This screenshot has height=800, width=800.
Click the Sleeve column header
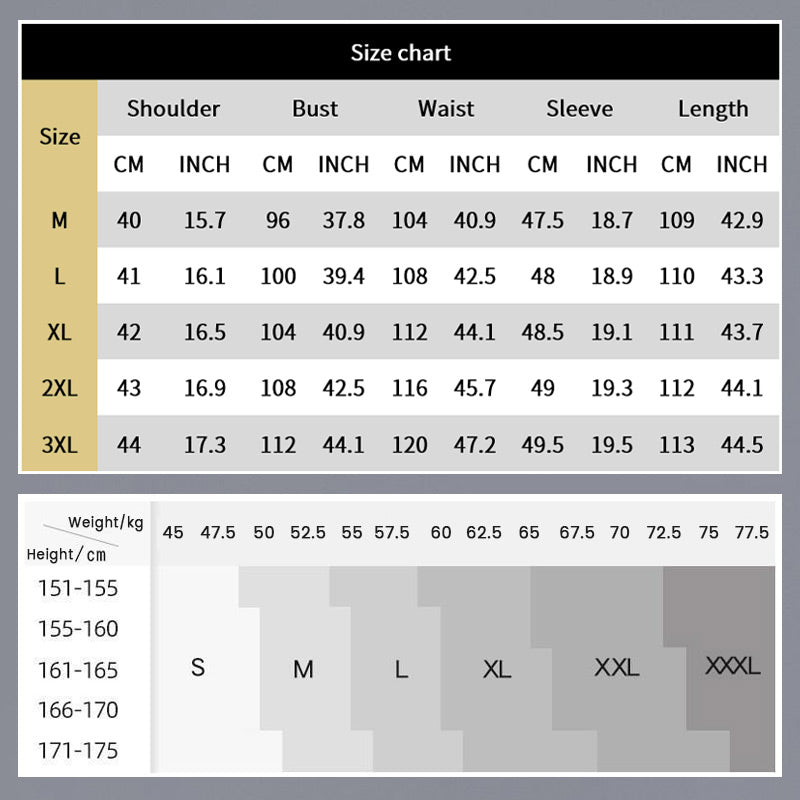point(579,109)
